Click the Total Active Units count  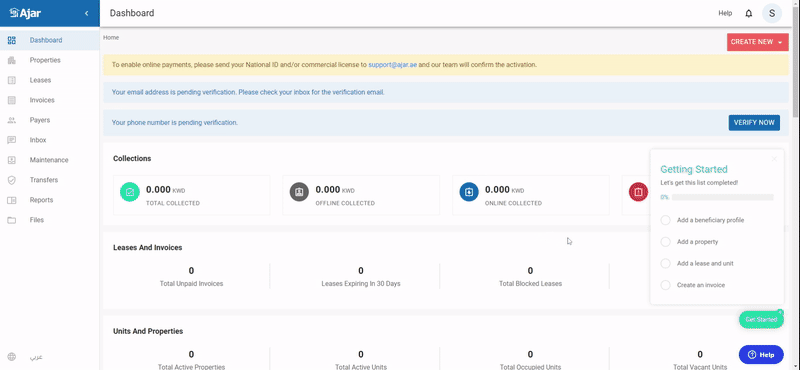click(361, 354)
